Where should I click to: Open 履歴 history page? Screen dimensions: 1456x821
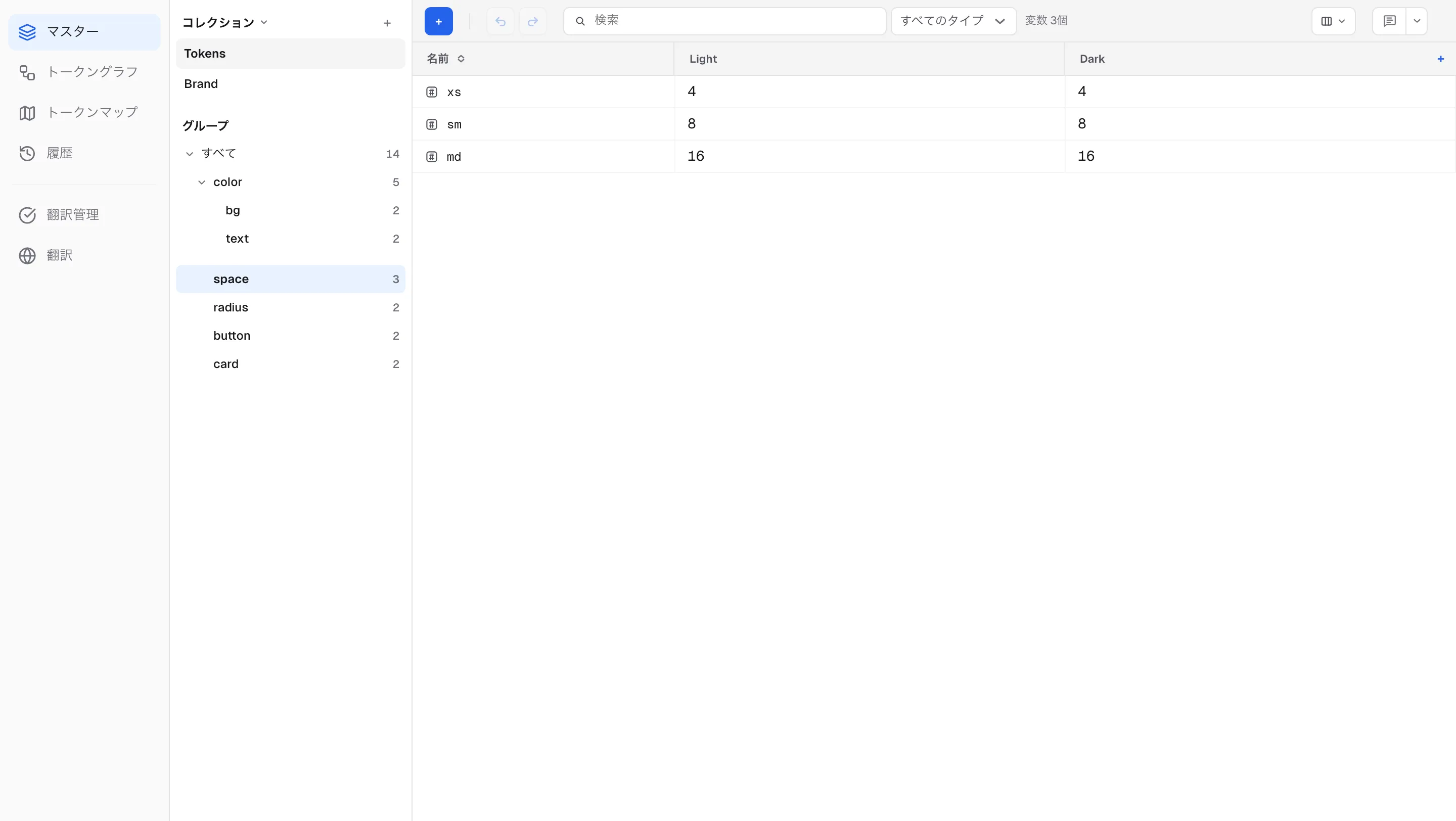click(84, 153)
